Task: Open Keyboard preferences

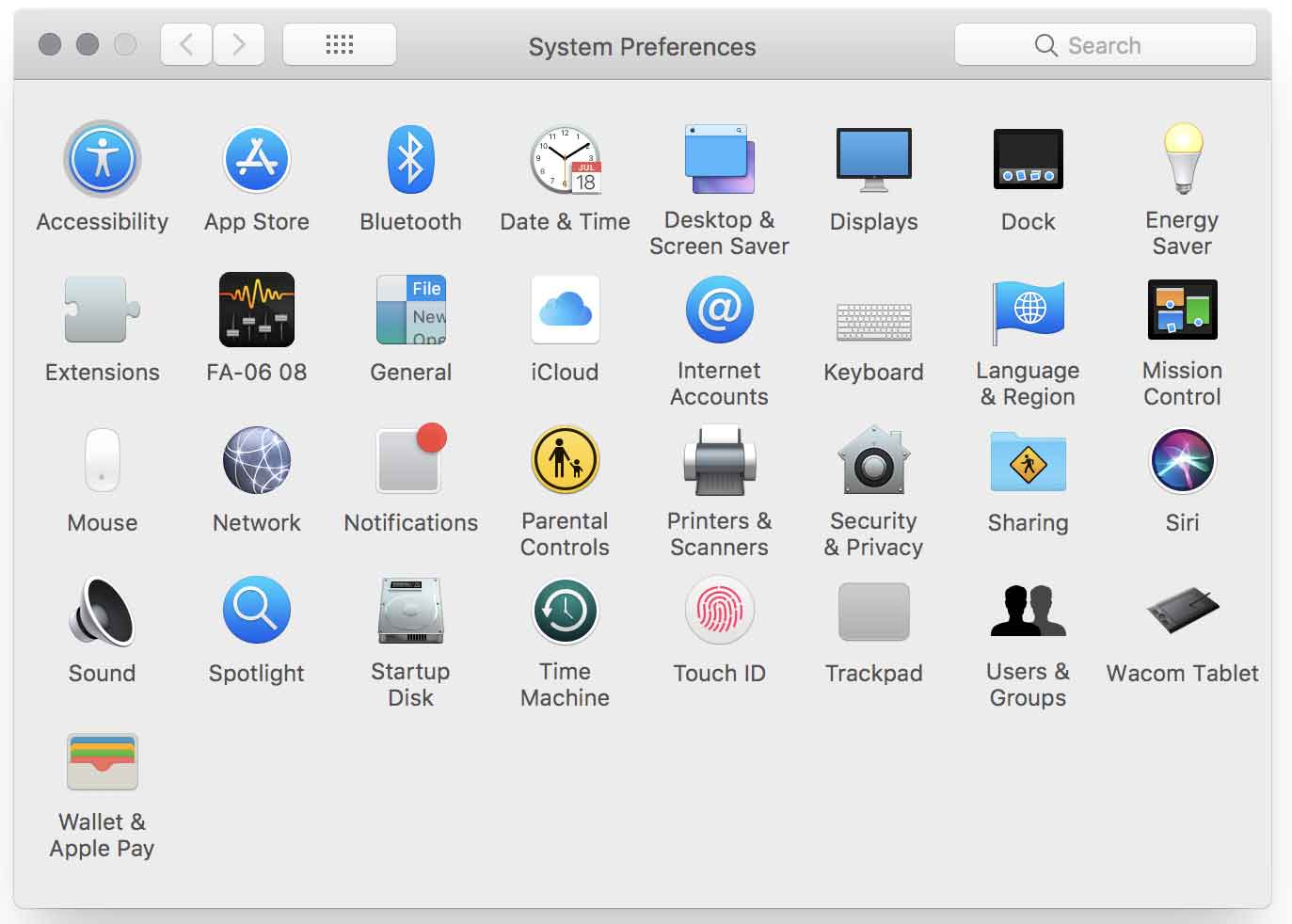Action: pyautogui.click(x=874, y=321)
